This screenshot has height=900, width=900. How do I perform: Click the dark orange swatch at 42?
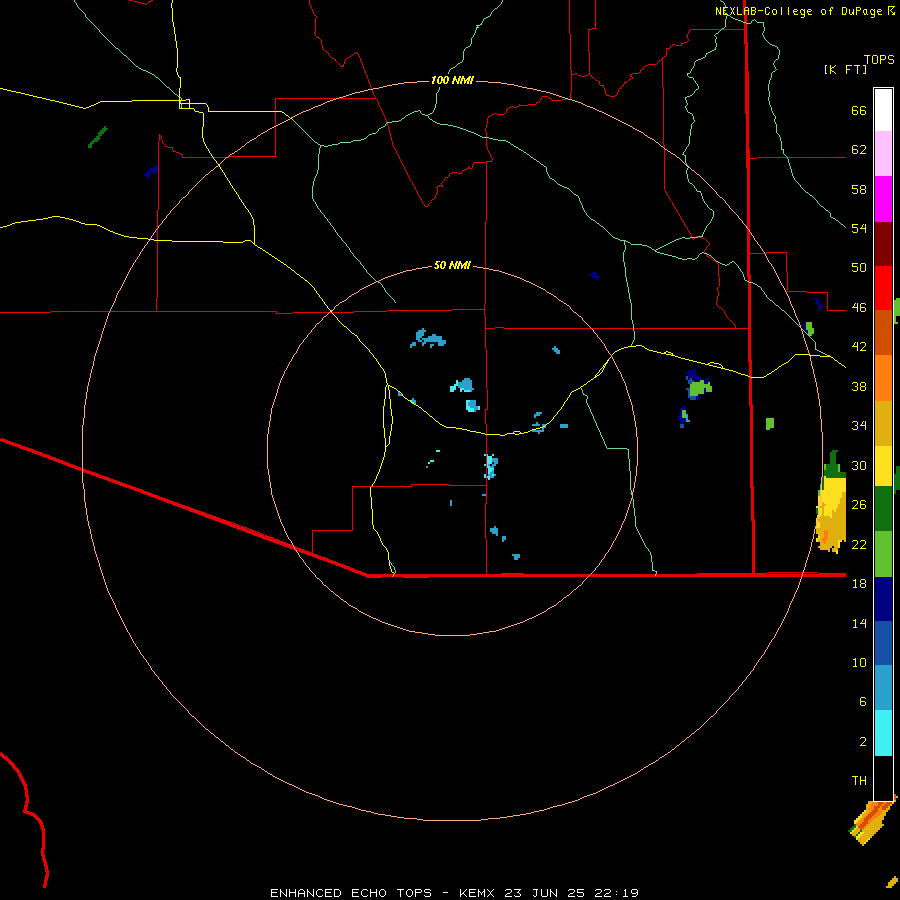pos(883,333)
